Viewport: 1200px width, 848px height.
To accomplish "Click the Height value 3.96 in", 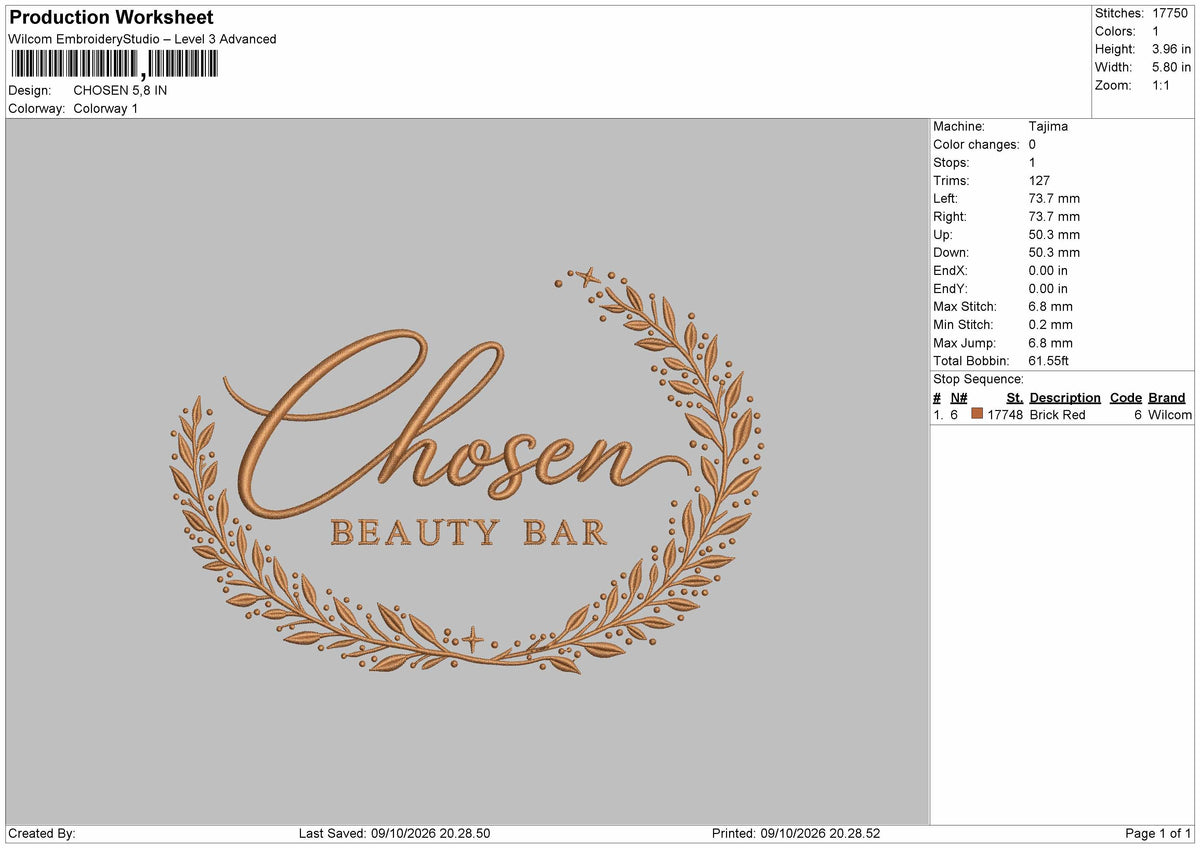I will pos(1171,49).
